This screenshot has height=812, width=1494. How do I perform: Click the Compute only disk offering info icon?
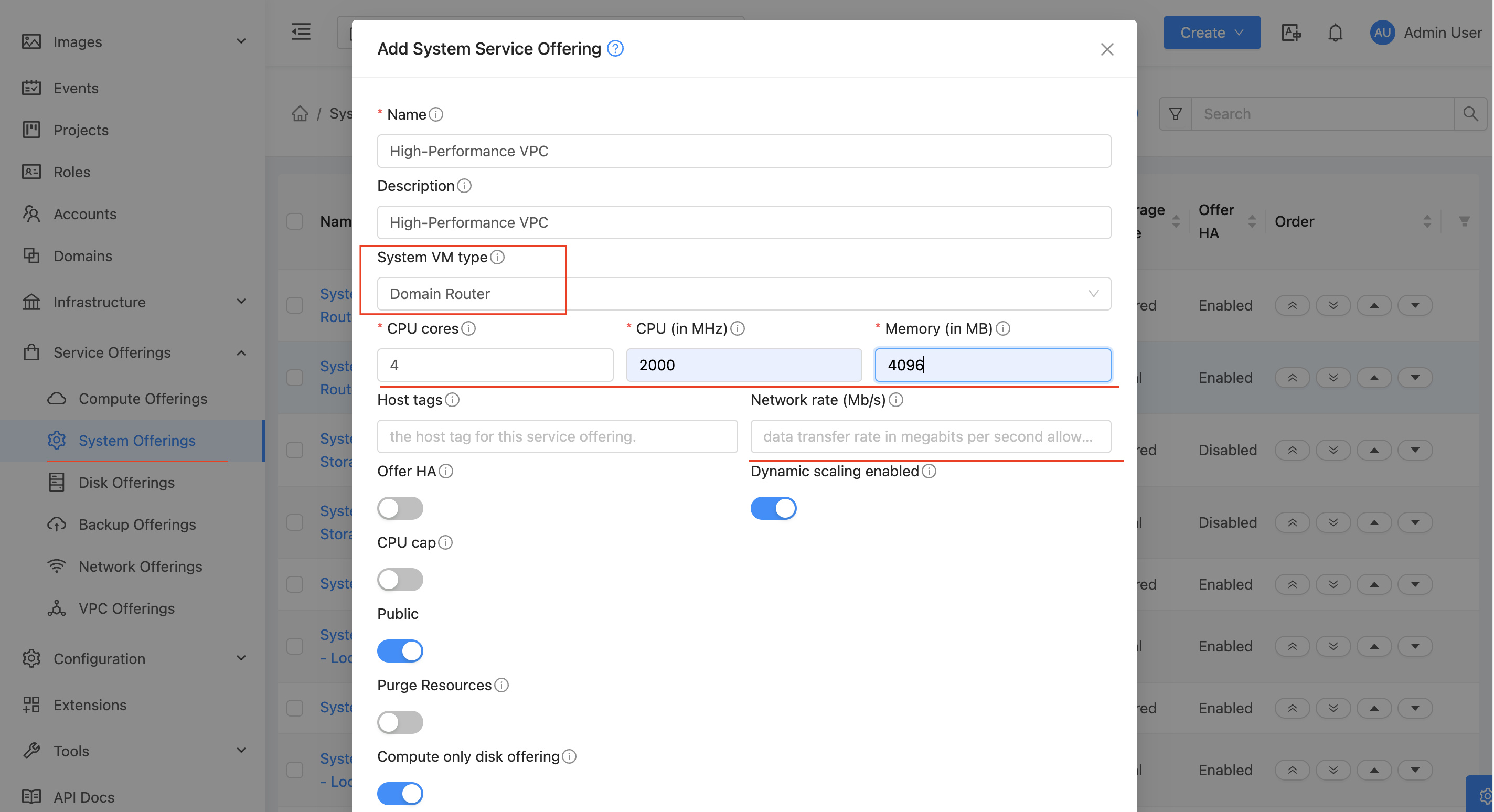[x=569, y=756]
